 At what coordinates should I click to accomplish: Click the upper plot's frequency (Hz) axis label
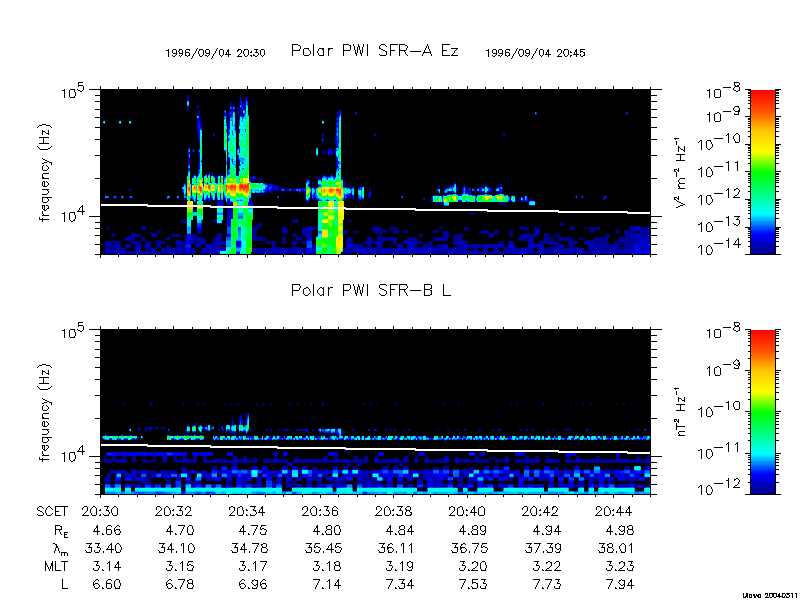pyautogui.click(x=45, y=172)
